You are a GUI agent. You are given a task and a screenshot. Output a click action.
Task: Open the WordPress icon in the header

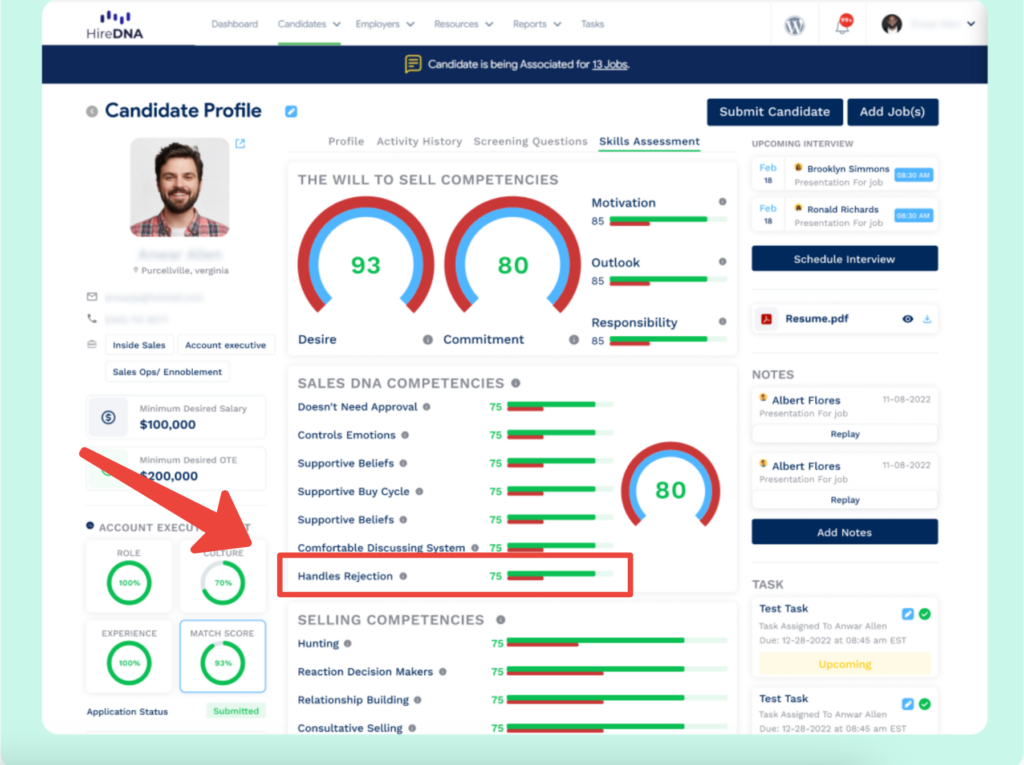(794, 25)
